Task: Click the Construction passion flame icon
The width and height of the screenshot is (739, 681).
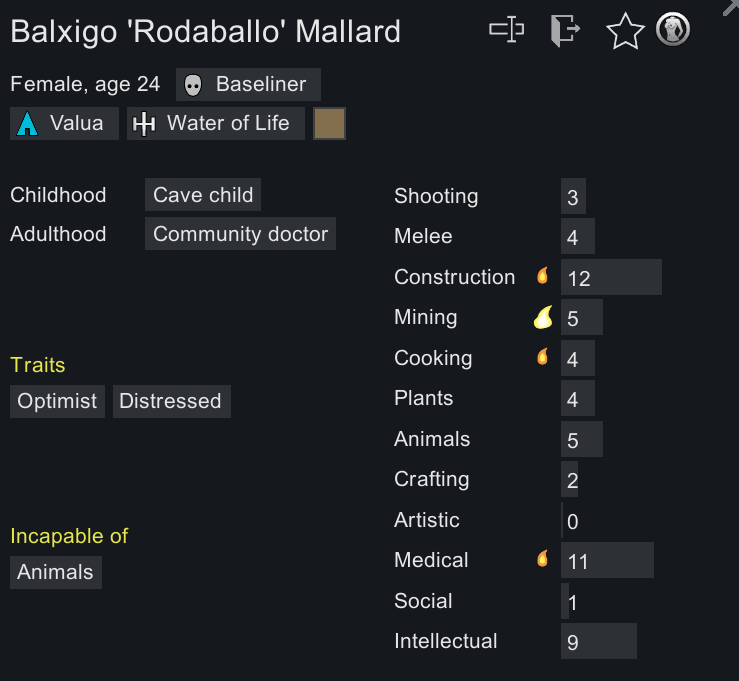Action: pos(543,276)
